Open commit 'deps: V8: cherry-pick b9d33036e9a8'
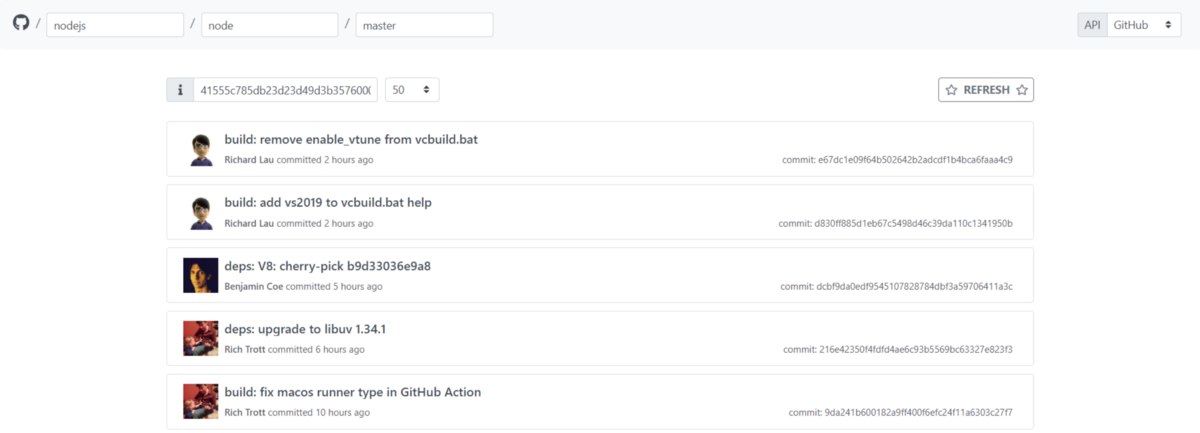The image size is (1200, 433). (x=327, y=266)
